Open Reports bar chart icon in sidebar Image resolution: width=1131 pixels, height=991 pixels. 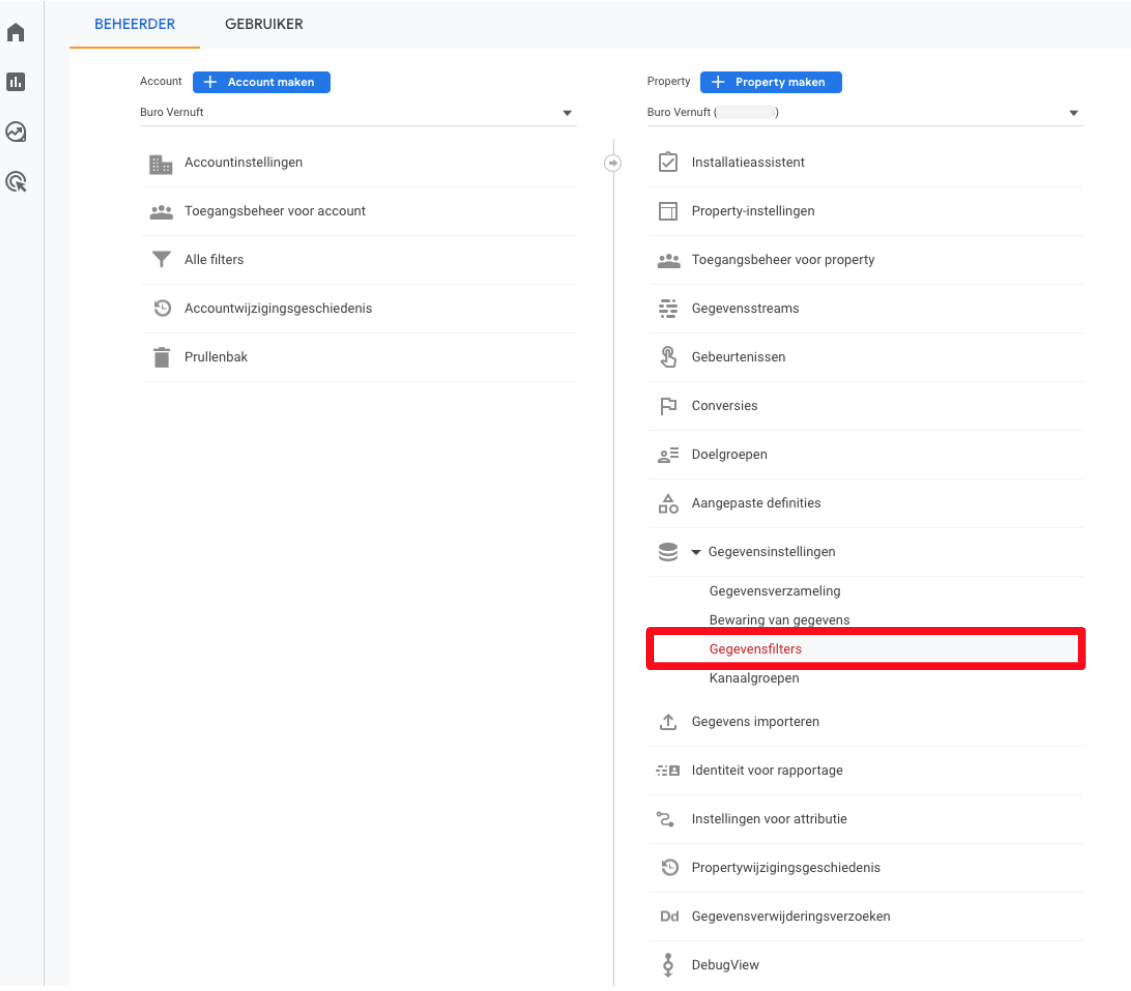[15, 81]
